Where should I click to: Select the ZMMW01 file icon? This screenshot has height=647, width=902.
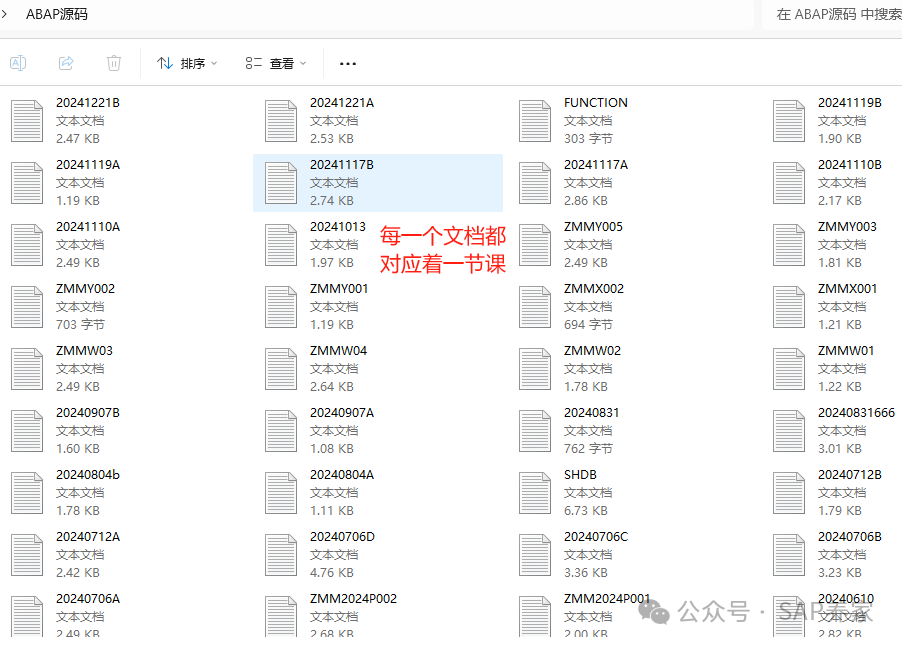coord(789,369)
